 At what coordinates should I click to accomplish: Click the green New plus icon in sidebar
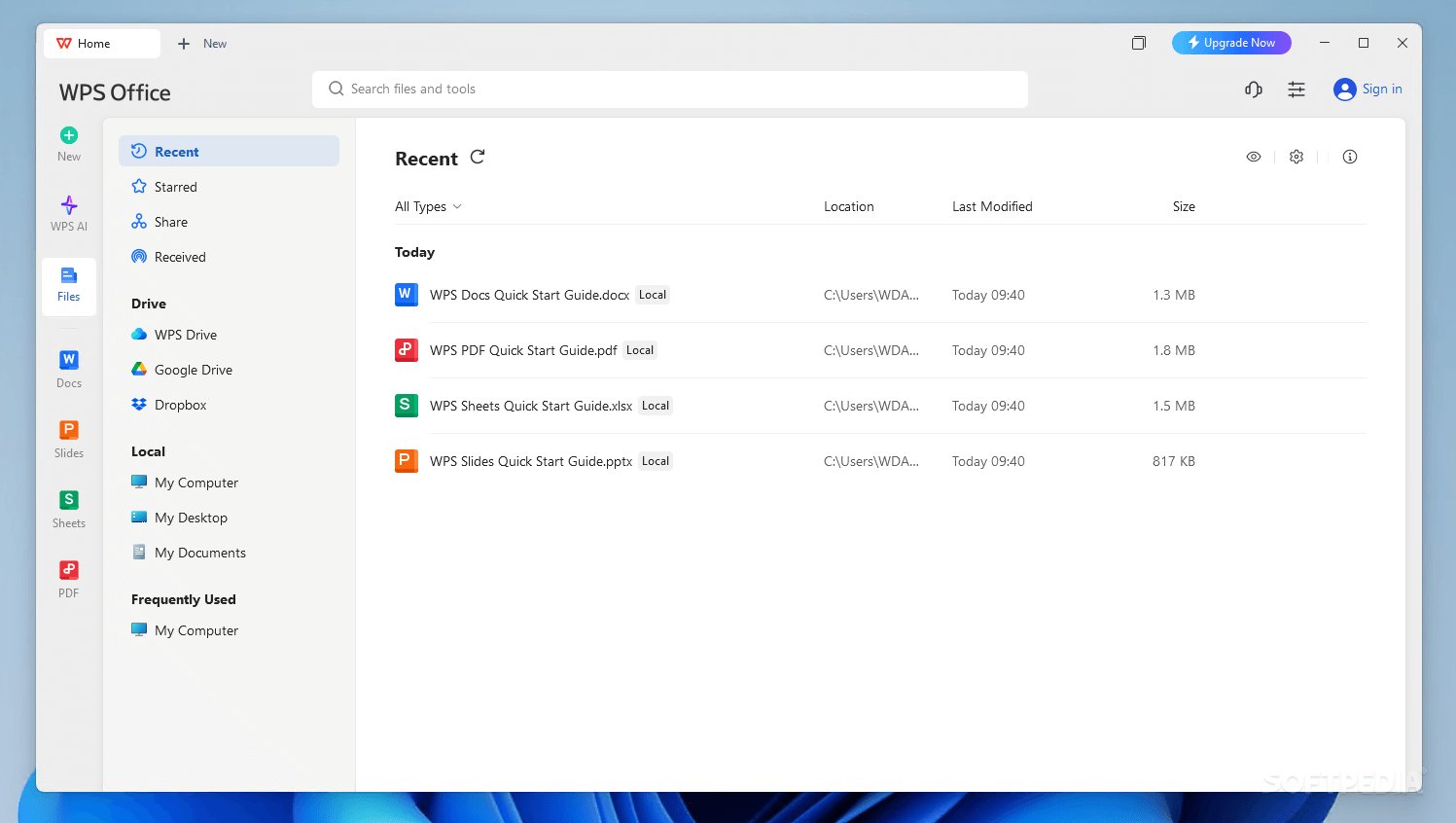coord(69,135)
